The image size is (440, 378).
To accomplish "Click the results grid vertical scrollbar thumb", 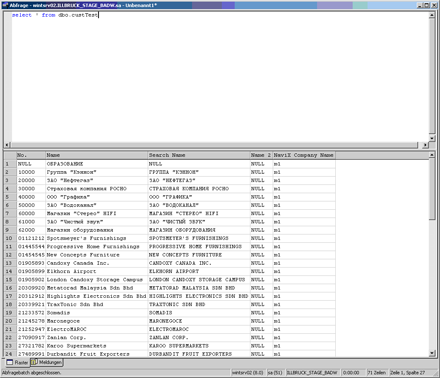I will coord(432,189).
